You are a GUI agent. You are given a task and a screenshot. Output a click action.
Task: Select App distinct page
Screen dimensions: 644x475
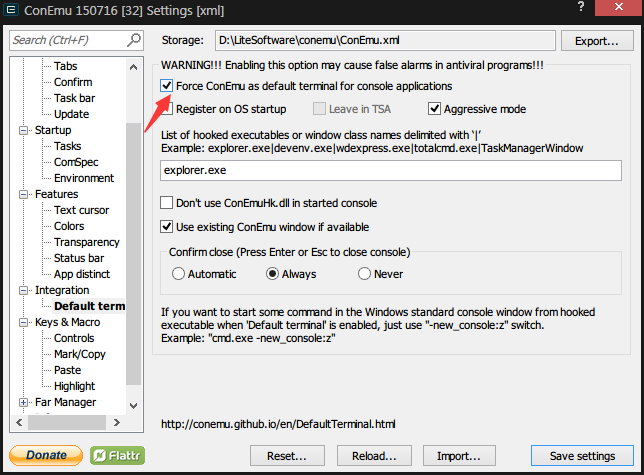click(82, 274)
